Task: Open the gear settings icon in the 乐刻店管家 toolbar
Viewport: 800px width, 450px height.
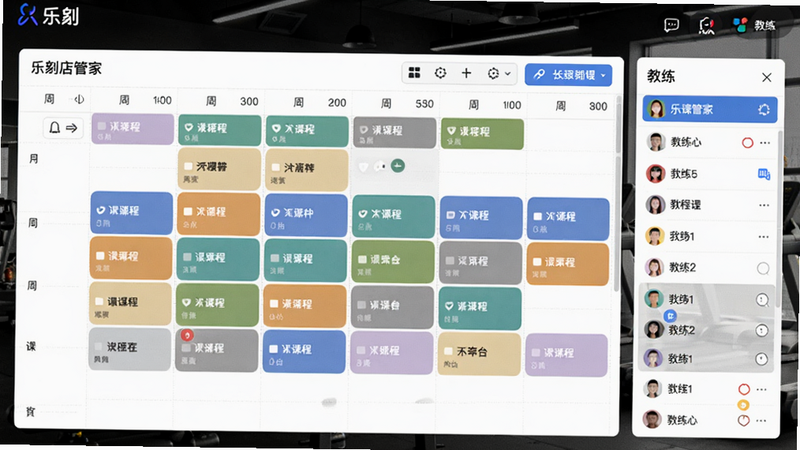Action: (493, 73)
